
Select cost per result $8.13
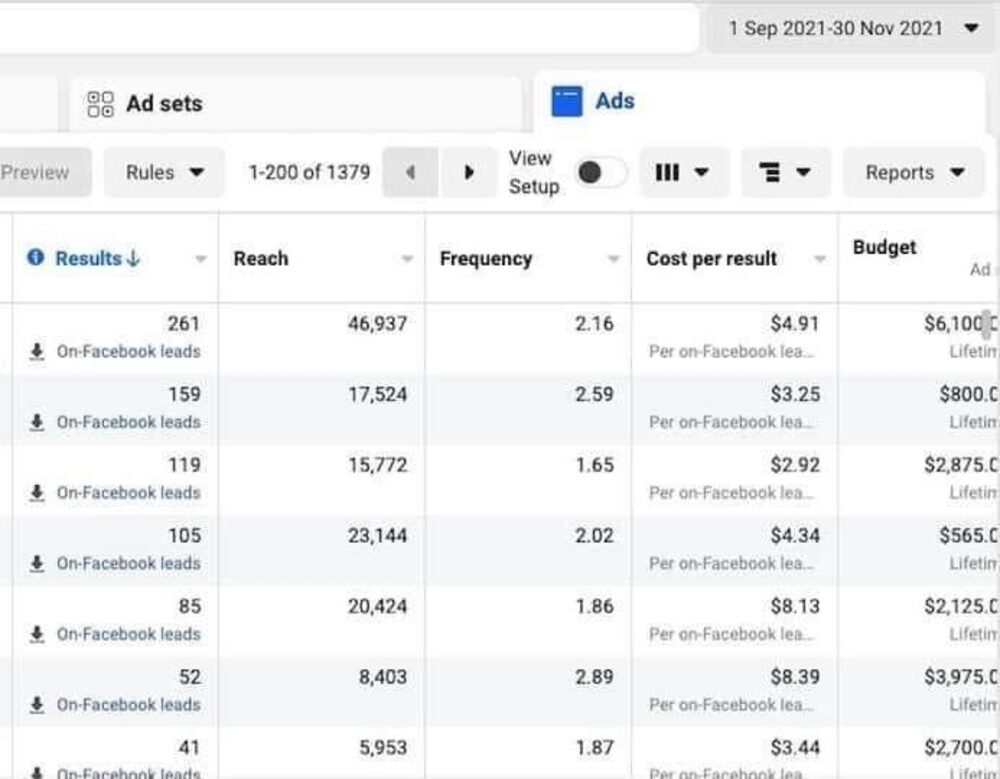[x=795, y=606]
